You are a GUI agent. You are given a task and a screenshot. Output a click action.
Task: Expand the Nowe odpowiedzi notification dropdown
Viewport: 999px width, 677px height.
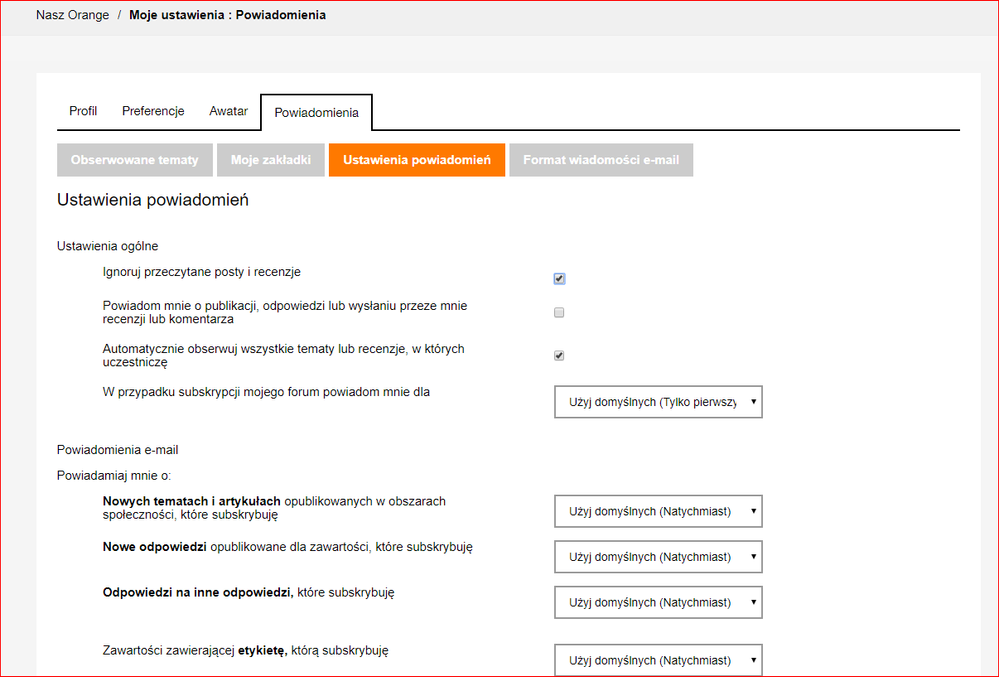pyautogui.click(x=658, y=557)
